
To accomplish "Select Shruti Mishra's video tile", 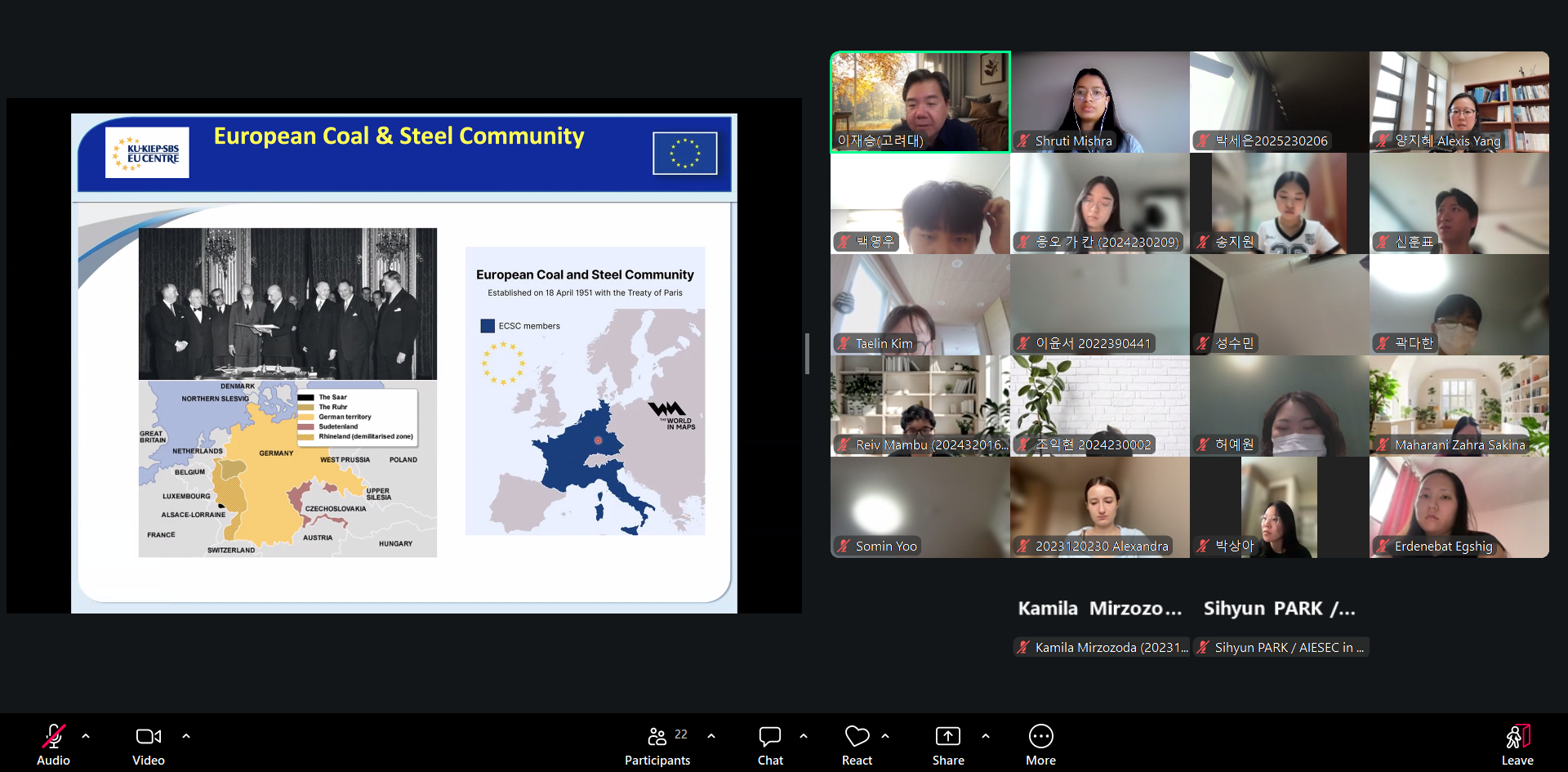I will [1100, 102].
